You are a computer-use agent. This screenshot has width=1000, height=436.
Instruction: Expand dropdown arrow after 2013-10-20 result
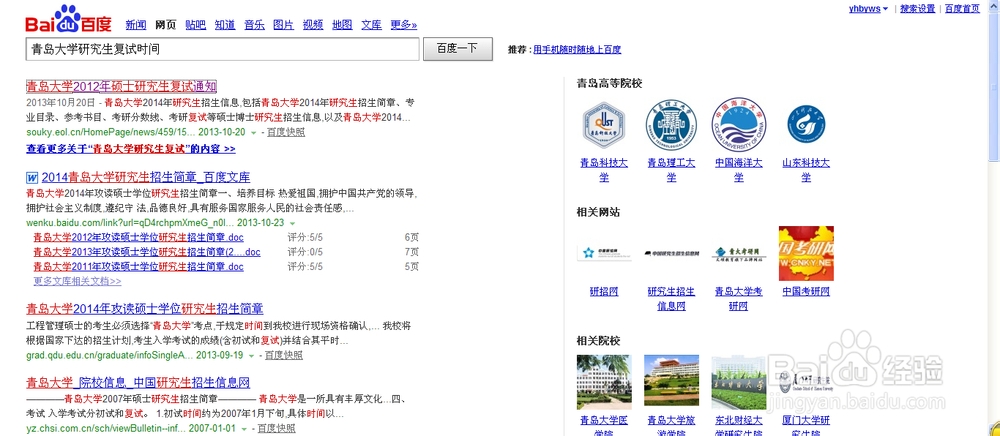coord(254,133)
